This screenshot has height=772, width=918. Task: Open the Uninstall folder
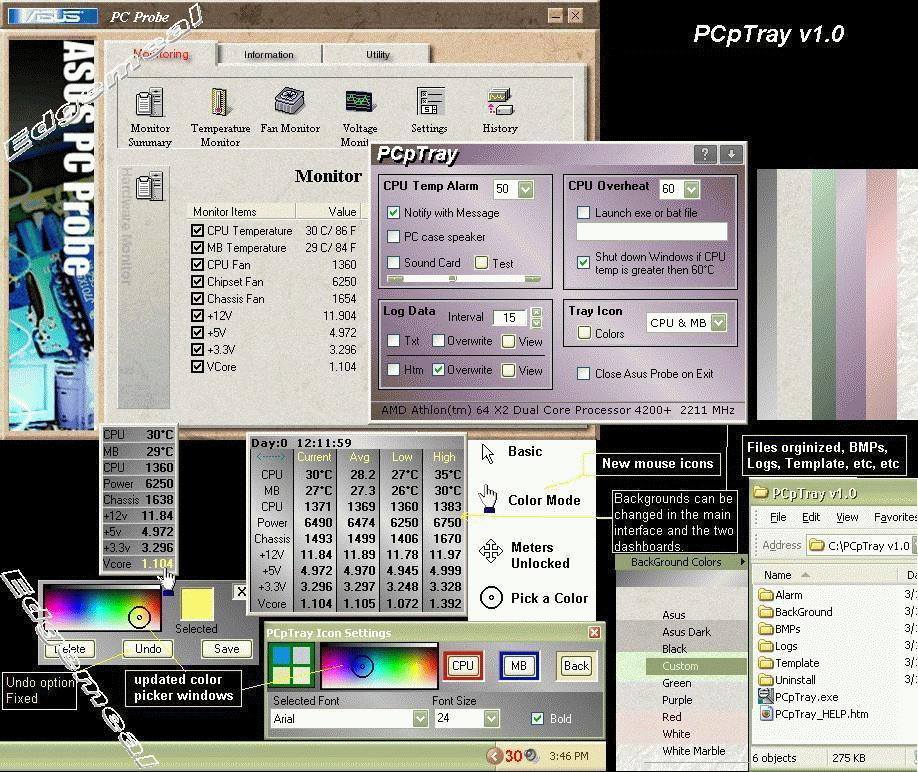[x=787, y=680]
